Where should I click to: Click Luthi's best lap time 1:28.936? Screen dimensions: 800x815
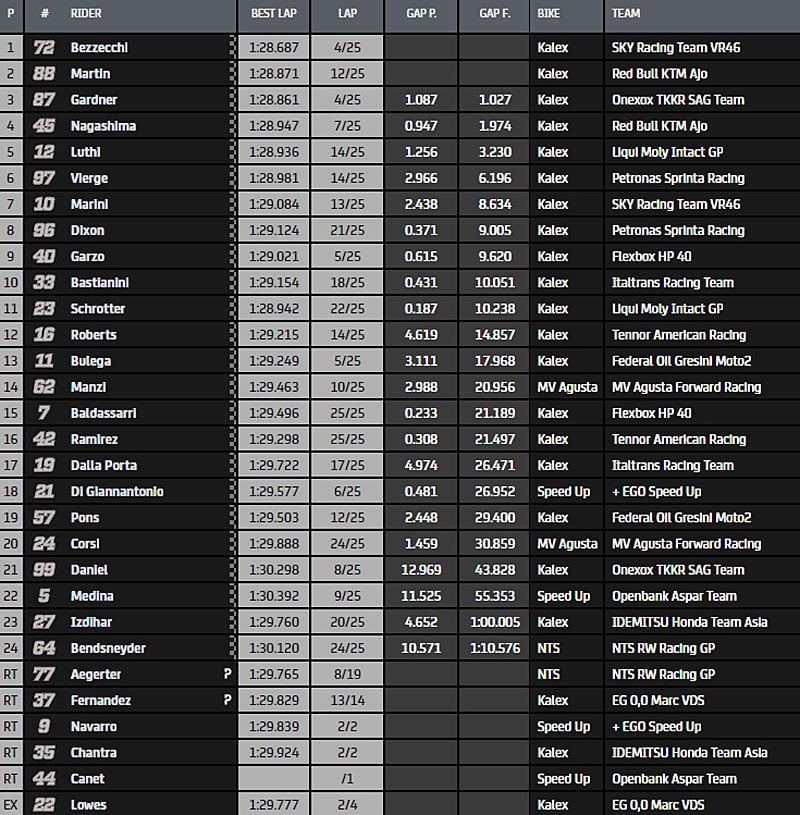click(271, 152)
